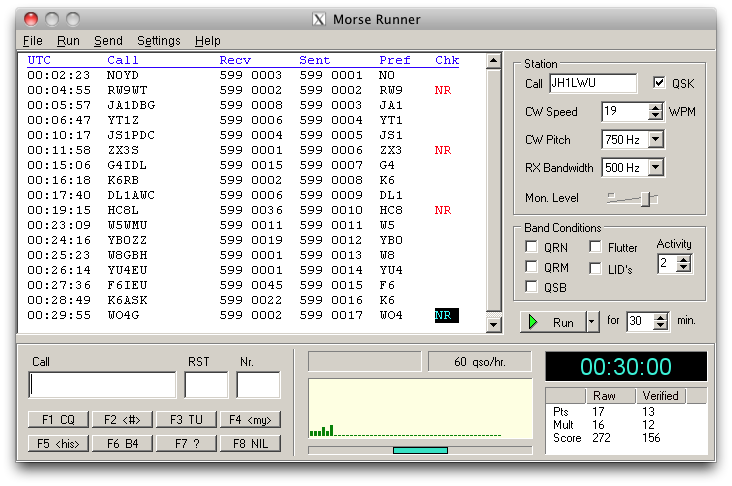
Task: Click the F5 <his> button
Action: click(58, 443)
